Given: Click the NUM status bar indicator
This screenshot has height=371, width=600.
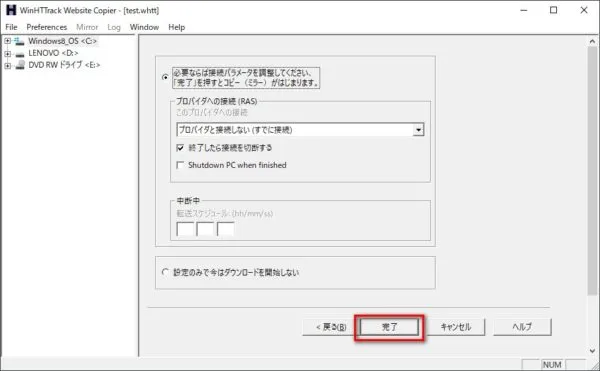Looking at the screenshot, I should coord(552,364).
